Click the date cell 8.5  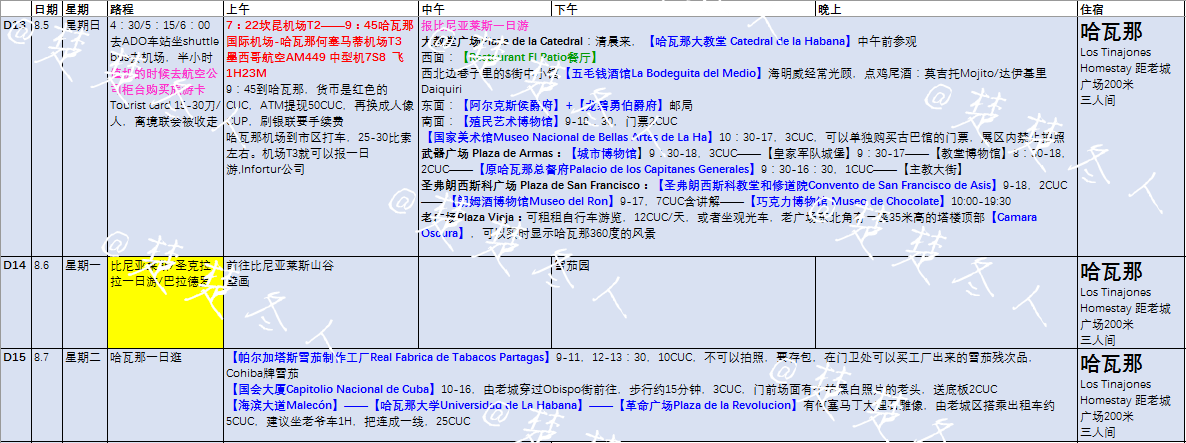pos(46,24)
